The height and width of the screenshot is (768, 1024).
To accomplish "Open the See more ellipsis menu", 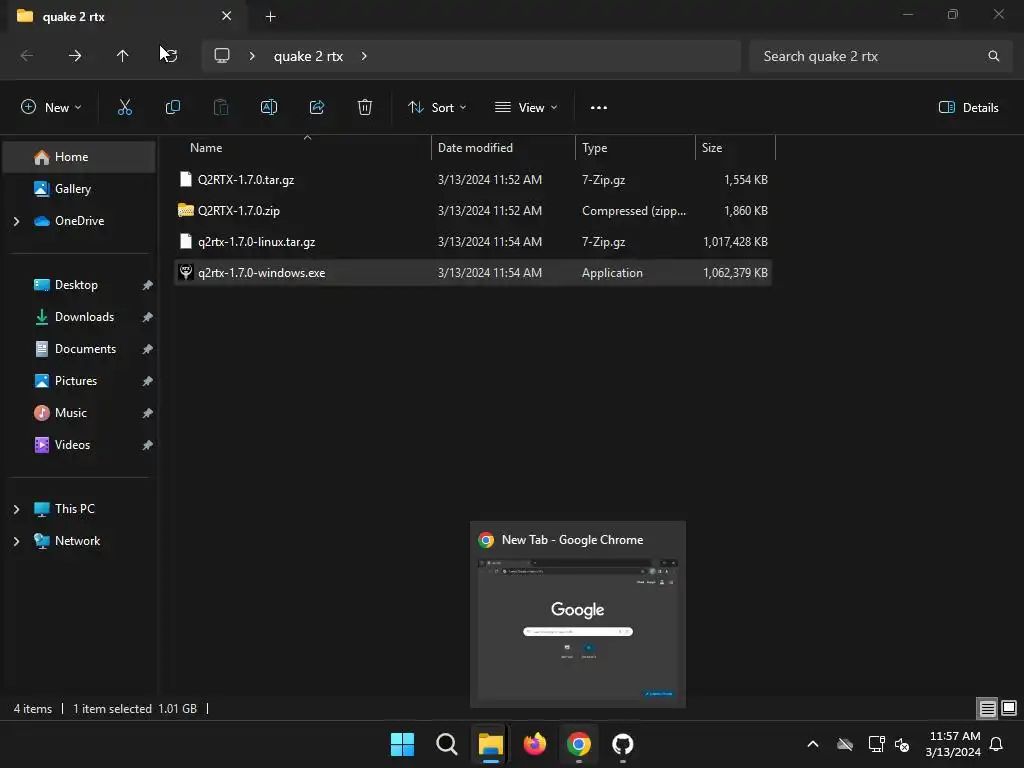I will pos(598,108).
